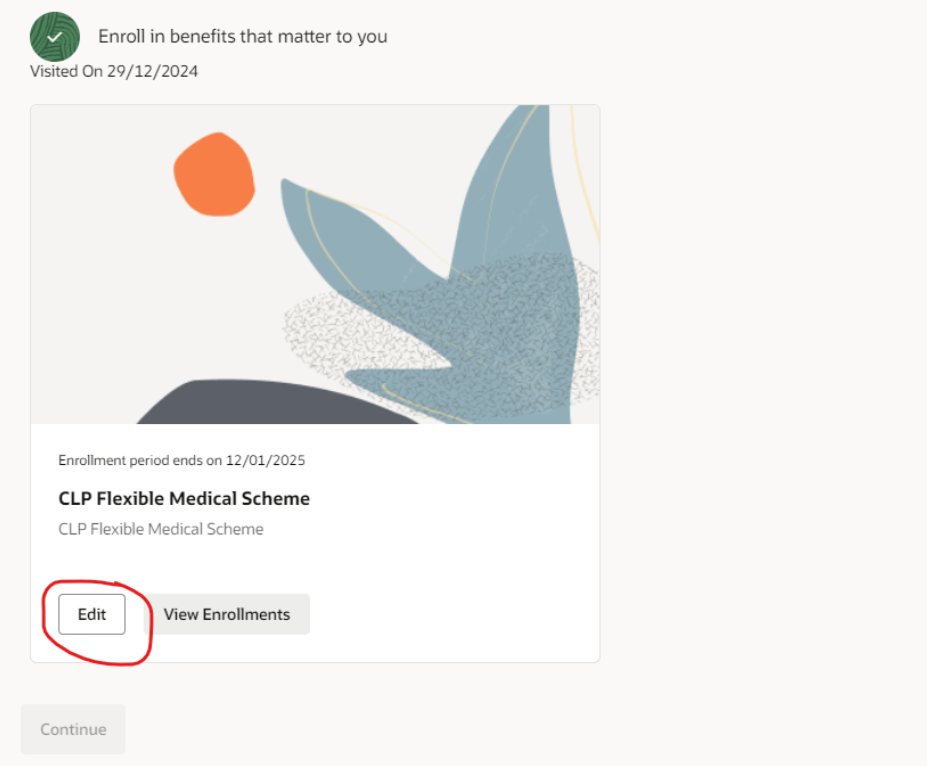This screenshot has height=766, width=927.
Task: Open View Enrollments
Action: tap(226, 614)
